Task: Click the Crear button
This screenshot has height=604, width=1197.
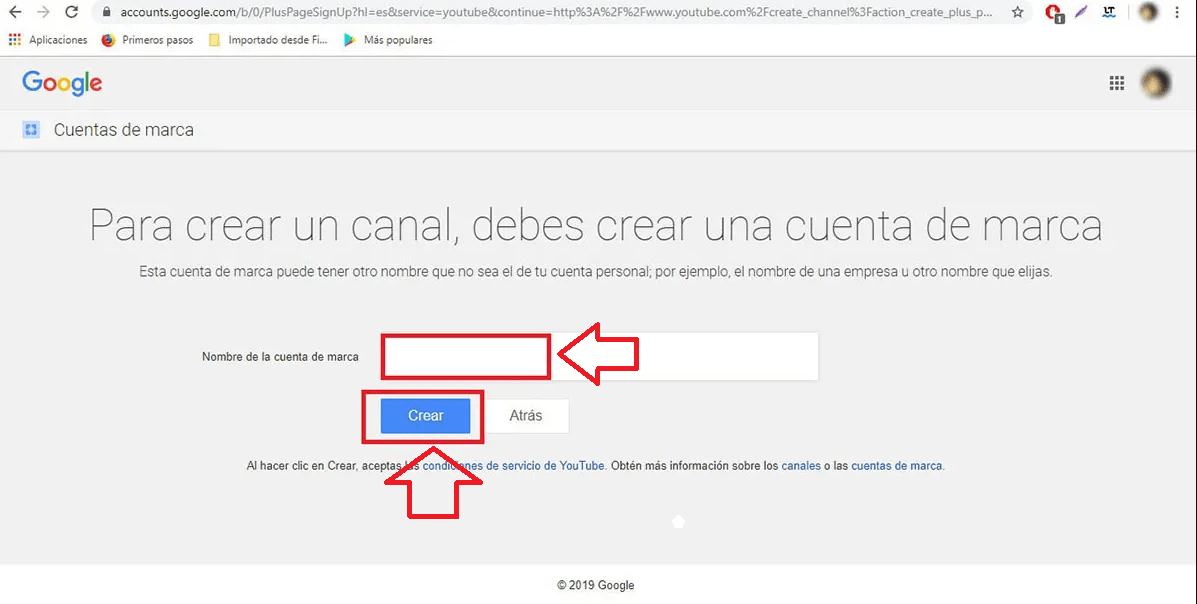Action: click(x=425, y=415)
